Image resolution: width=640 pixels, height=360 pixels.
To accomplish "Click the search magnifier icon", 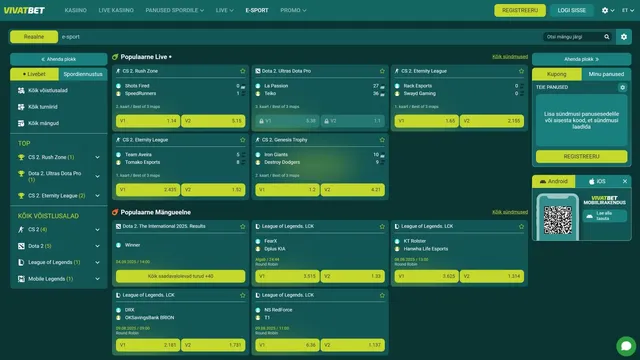I will (x=607, y=37).
